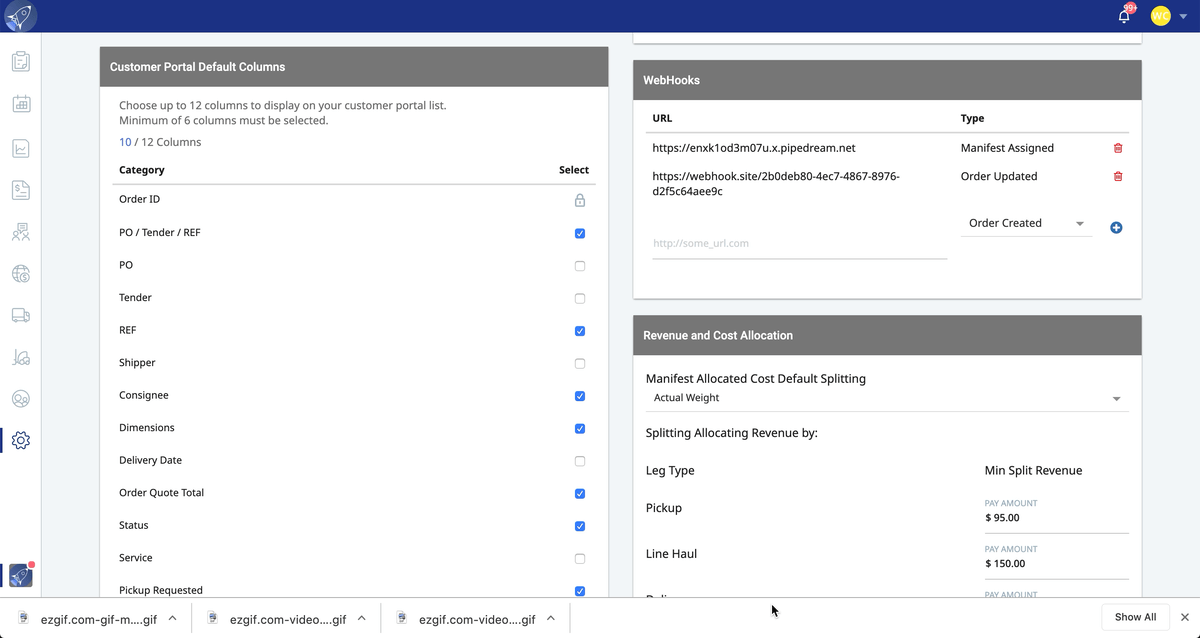This screenshot has width=1200, height=638.
Task: Open the calendar icon in sidebar
Action: tap(21, 104)
